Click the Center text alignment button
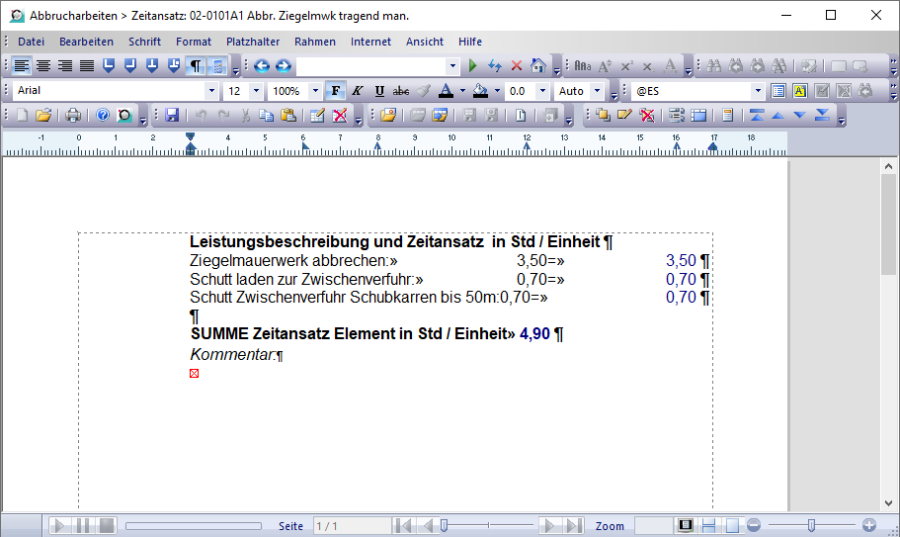Viewport: 900px width, 537px height. pos(43,66)
